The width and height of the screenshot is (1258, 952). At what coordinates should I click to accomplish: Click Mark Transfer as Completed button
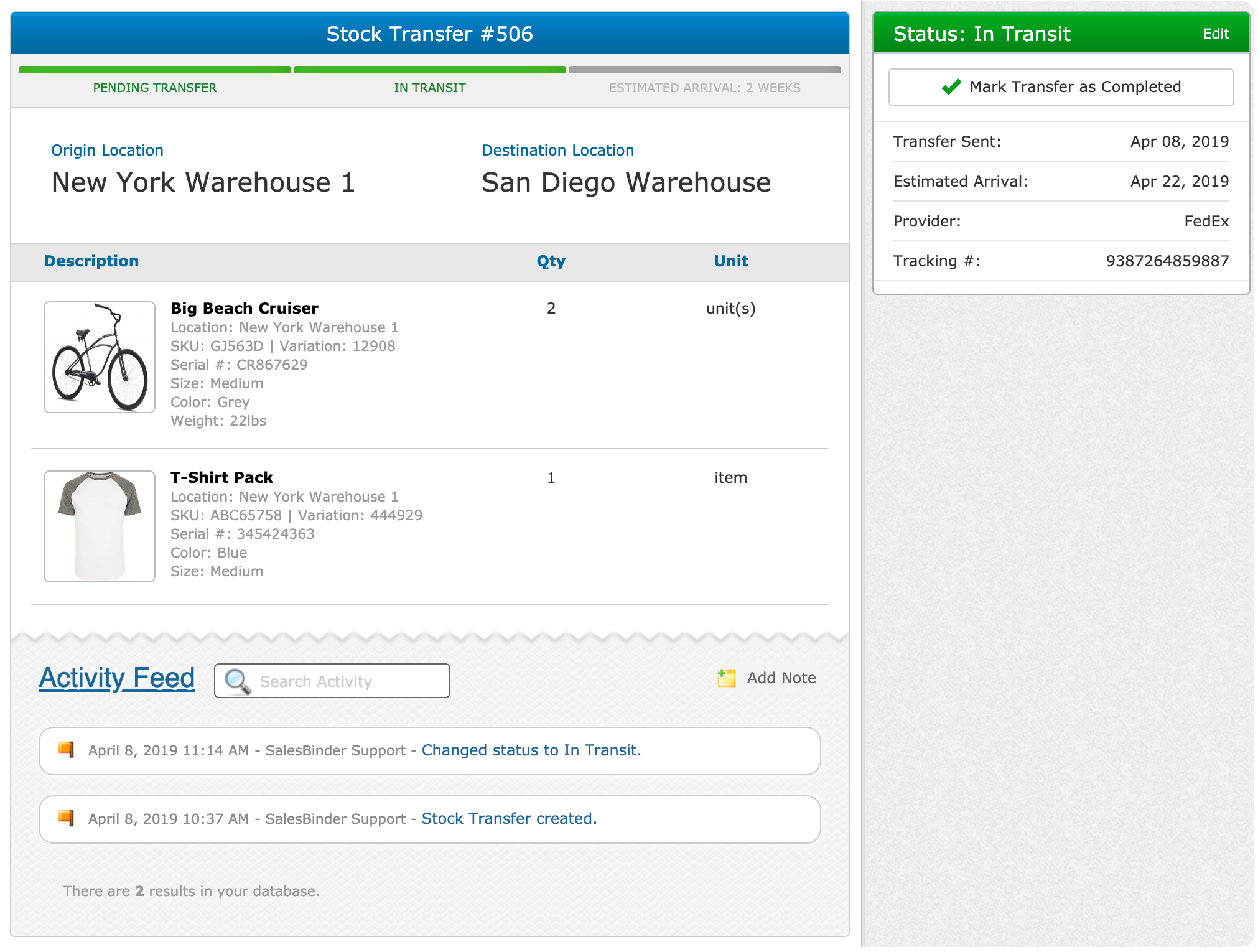pyautogui.click(x=1061, y=87)
